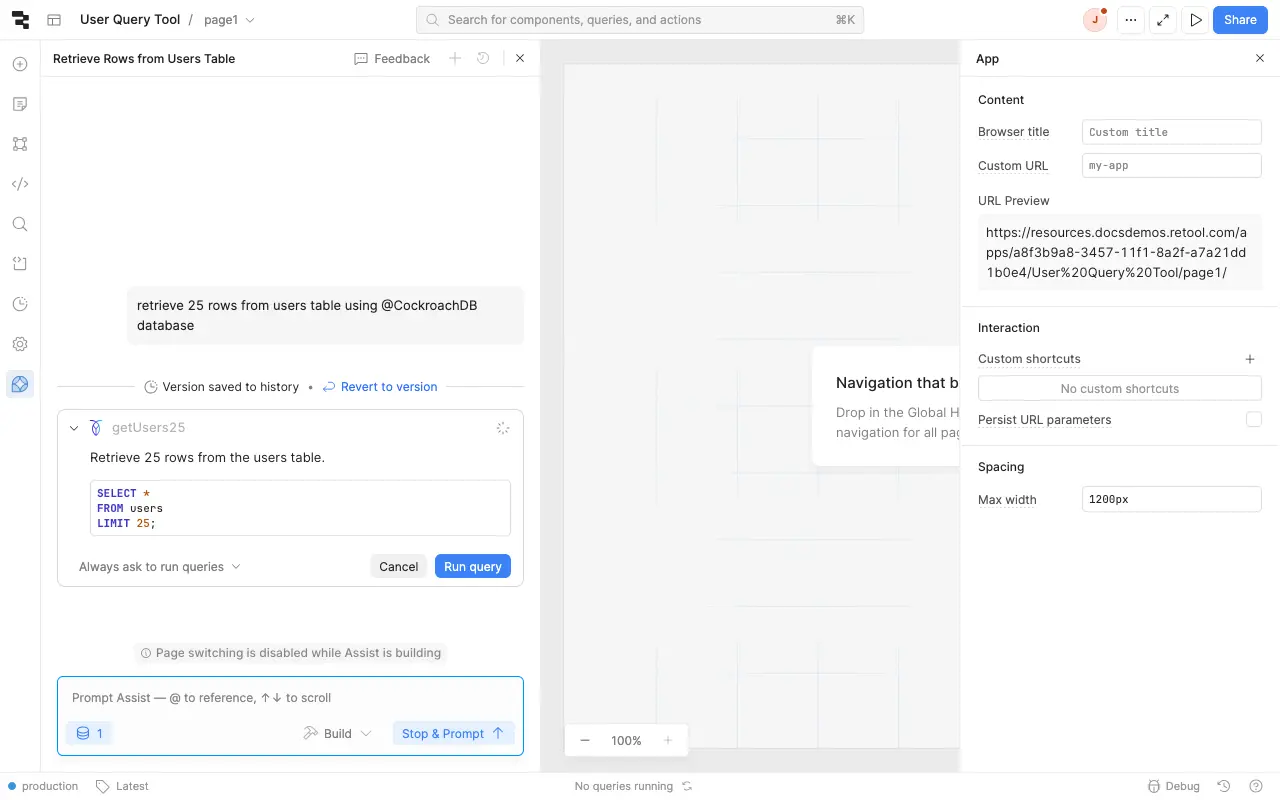1280x800 pixels.
Task: Expand the Always ask to run queries dropdown
Action: [160, 567]
